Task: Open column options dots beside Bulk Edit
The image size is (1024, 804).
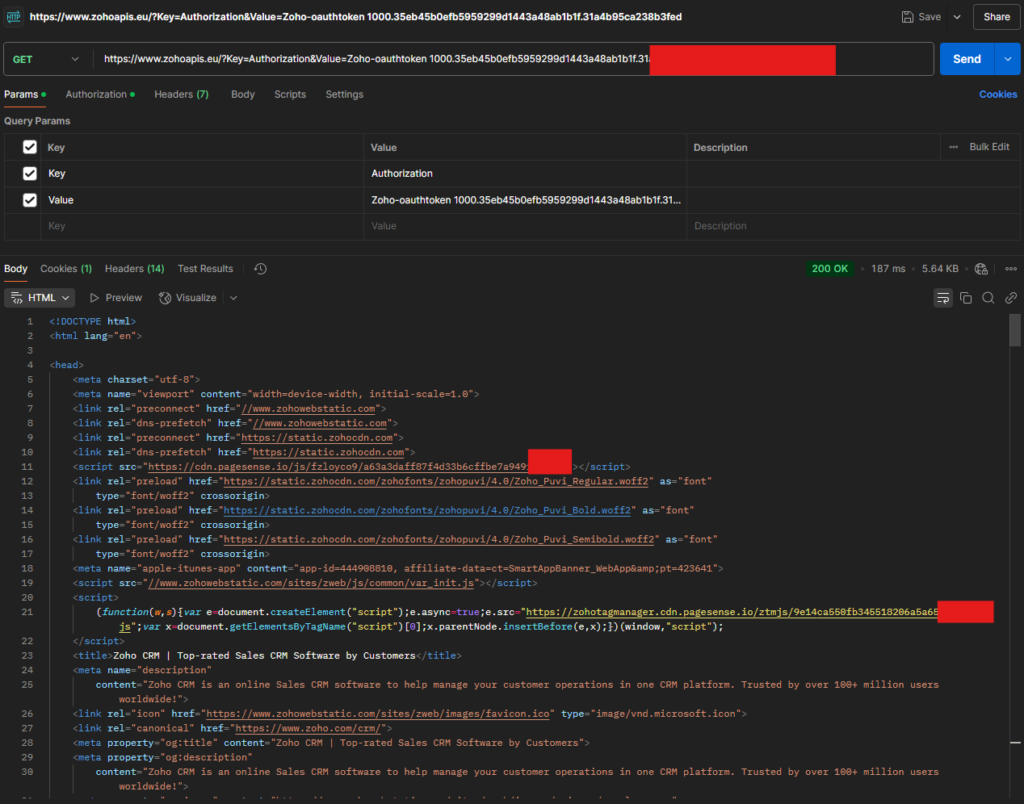Action: tap(953, 147)
